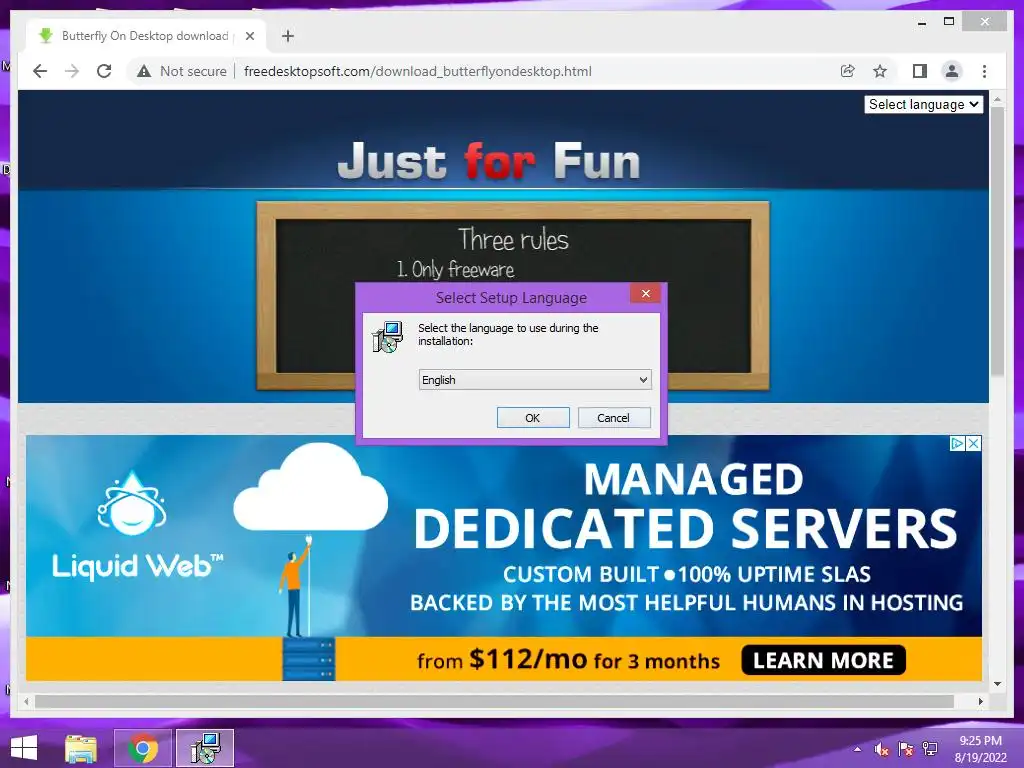1024x768 pixels.
Task: Open a new tab with the plus button
Action: (288, 36)
